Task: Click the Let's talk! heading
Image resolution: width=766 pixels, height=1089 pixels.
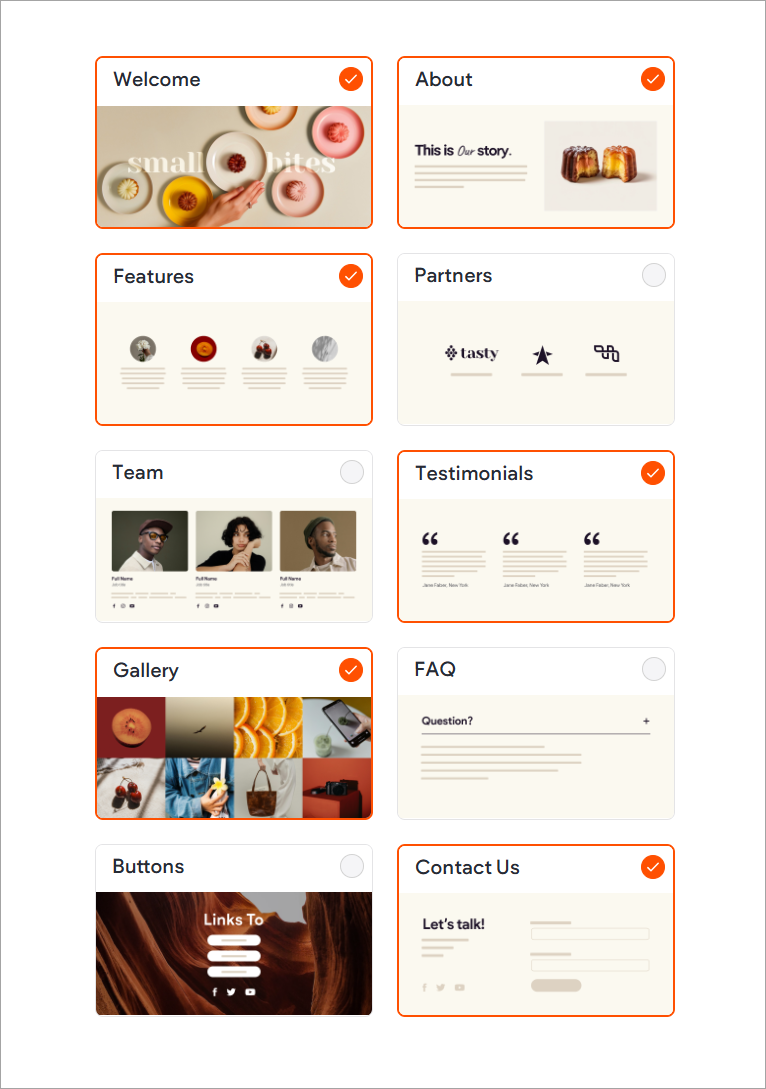Action: [453, 924]
